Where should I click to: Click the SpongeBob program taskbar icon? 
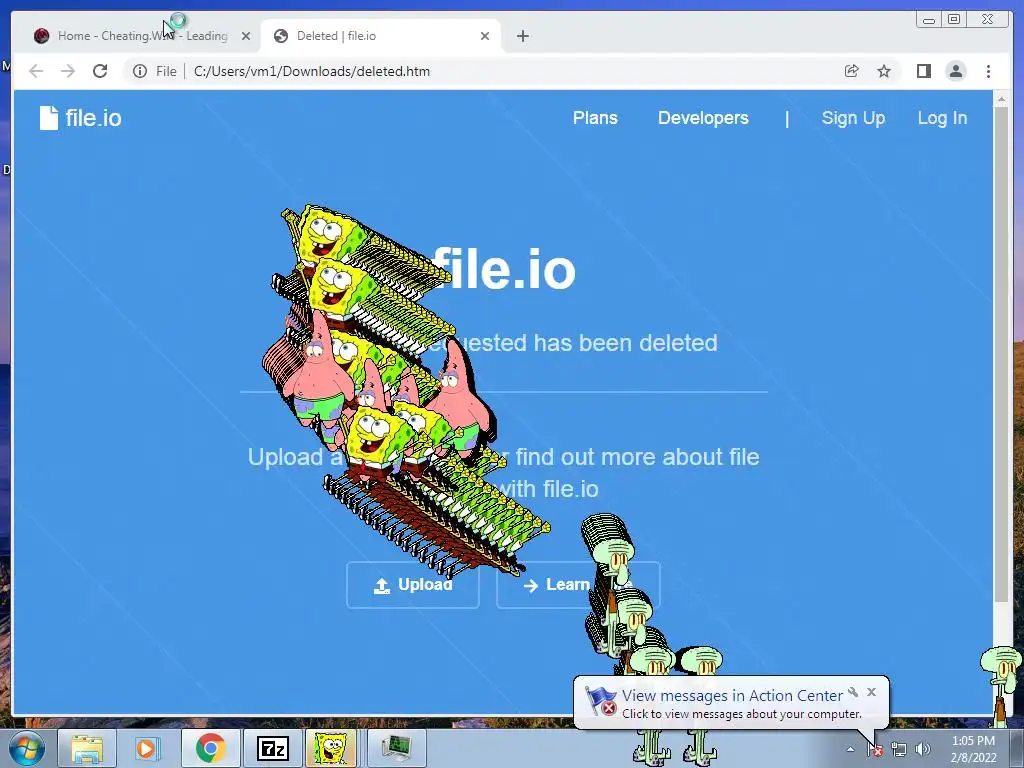click(x=330, y=748)
